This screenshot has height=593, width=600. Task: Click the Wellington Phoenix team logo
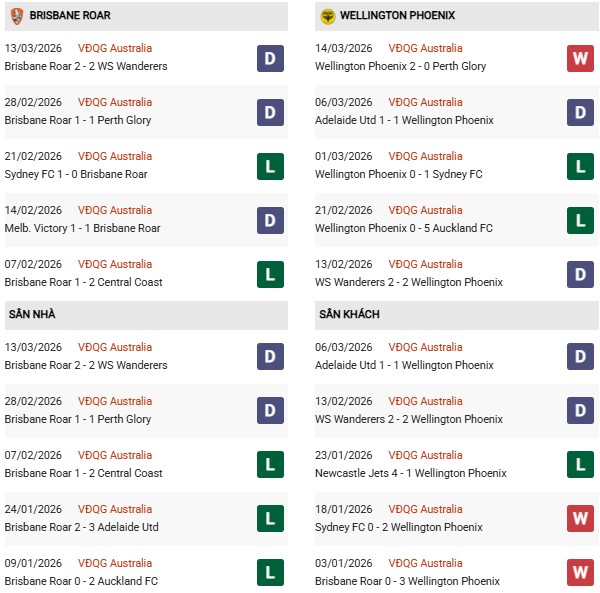pyautogui.click(x=327, y=16)
